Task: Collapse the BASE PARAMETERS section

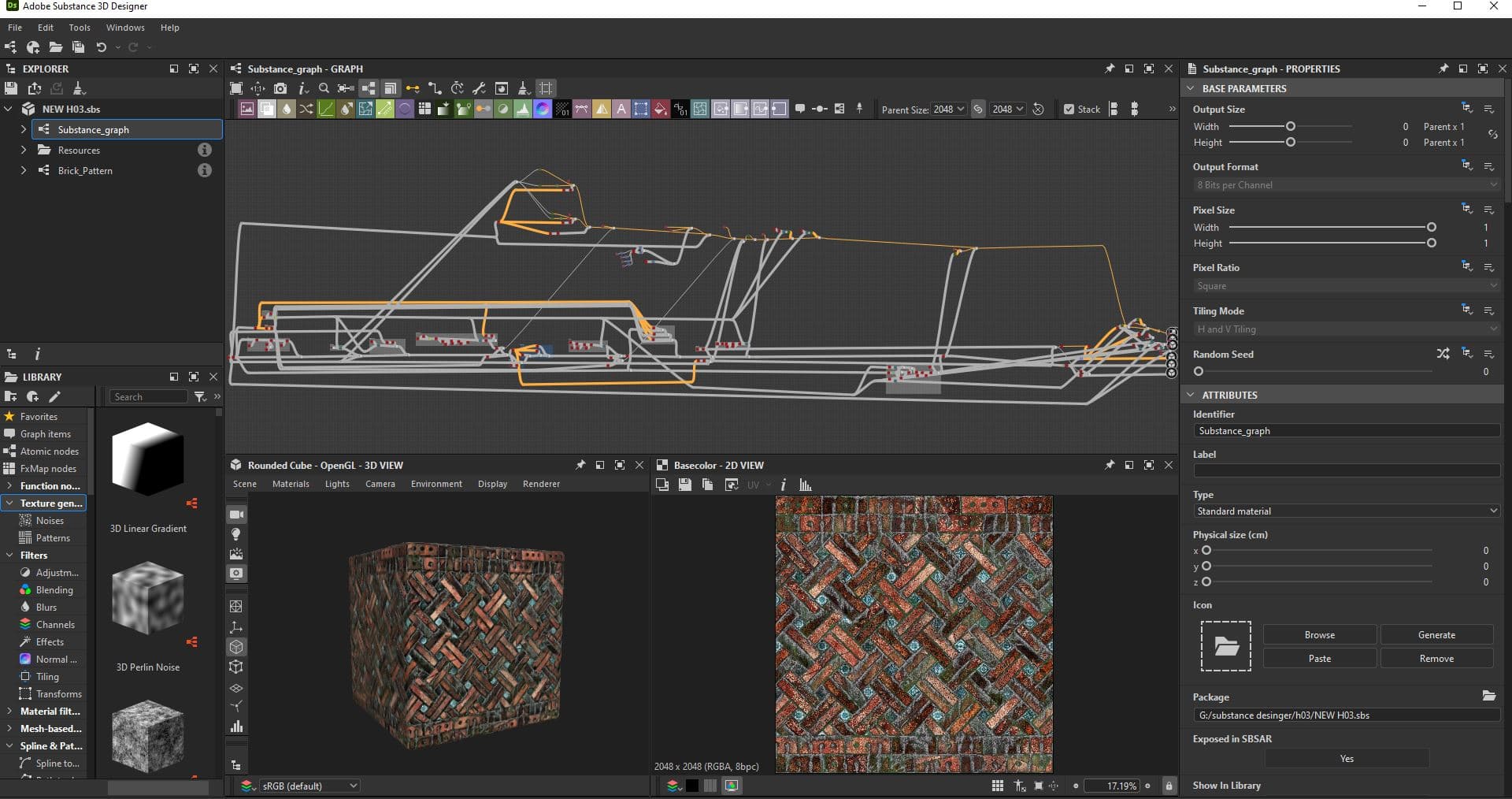Action: [x=1191, y=88]
